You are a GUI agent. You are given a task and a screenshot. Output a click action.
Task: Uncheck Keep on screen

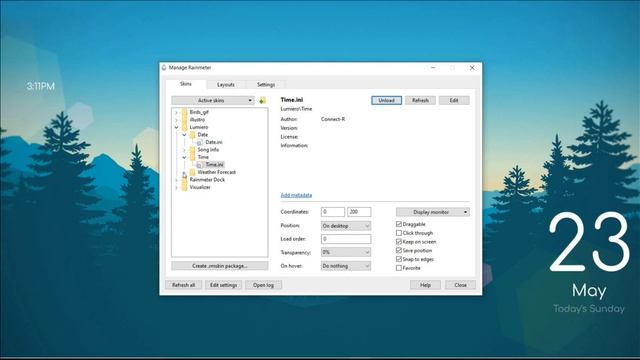[399, 242]
